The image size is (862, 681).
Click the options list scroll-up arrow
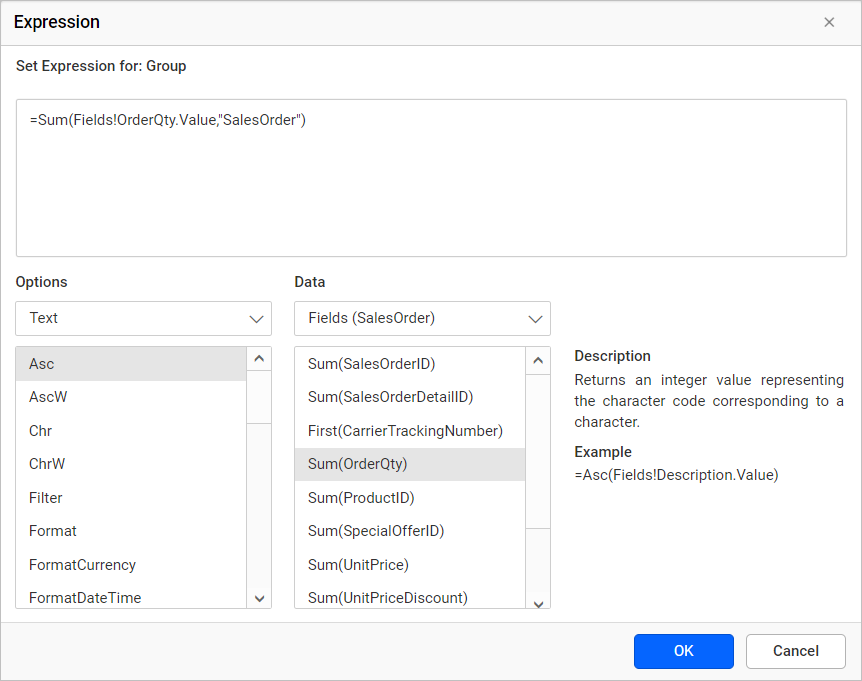point(259,359)
